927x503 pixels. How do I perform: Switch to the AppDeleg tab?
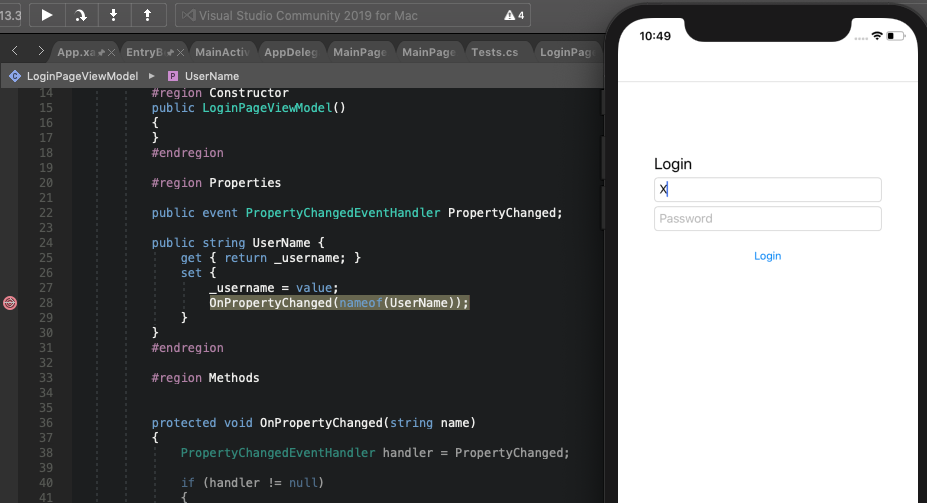coord(291,52)
